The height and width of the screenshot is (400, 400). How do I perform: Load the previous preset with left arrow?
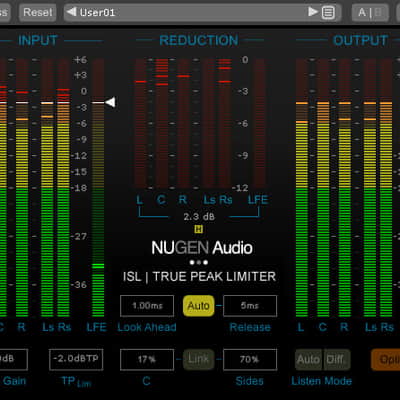[x=72, y=12]
